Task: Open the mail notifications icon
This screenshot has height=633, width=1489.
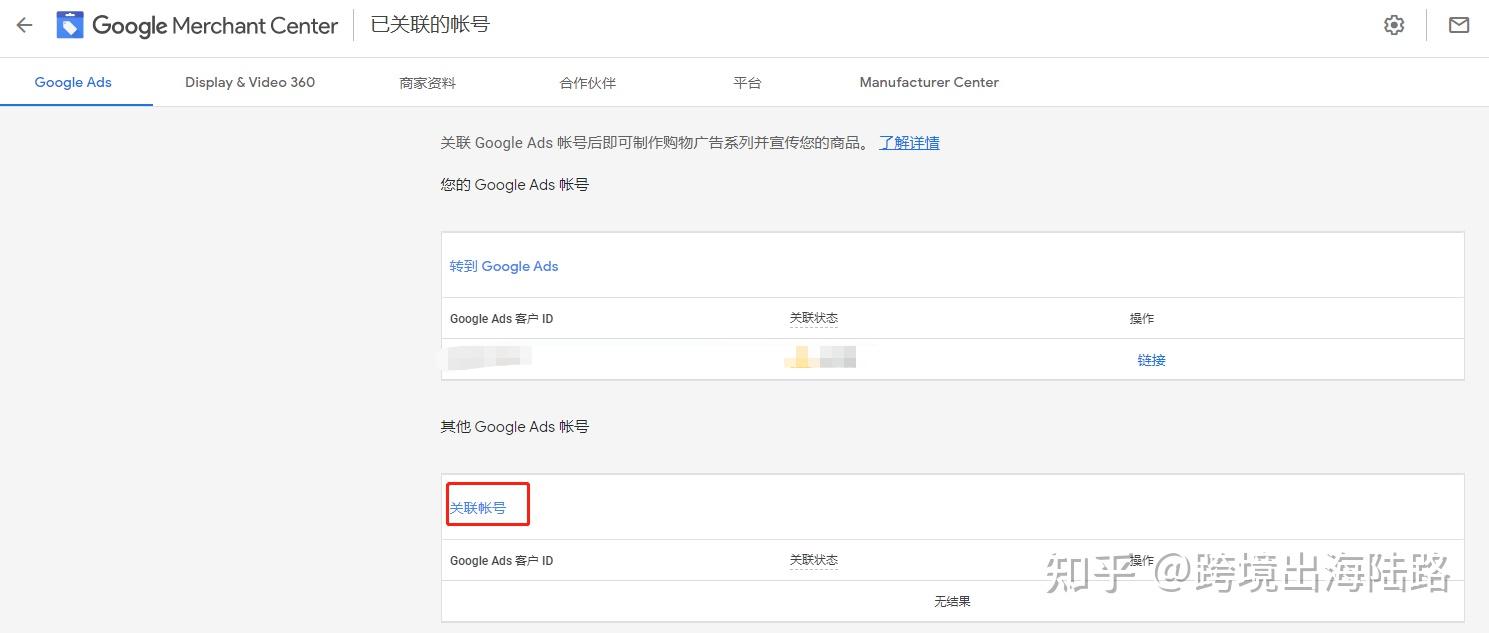Action: (x=1459, y=26)
